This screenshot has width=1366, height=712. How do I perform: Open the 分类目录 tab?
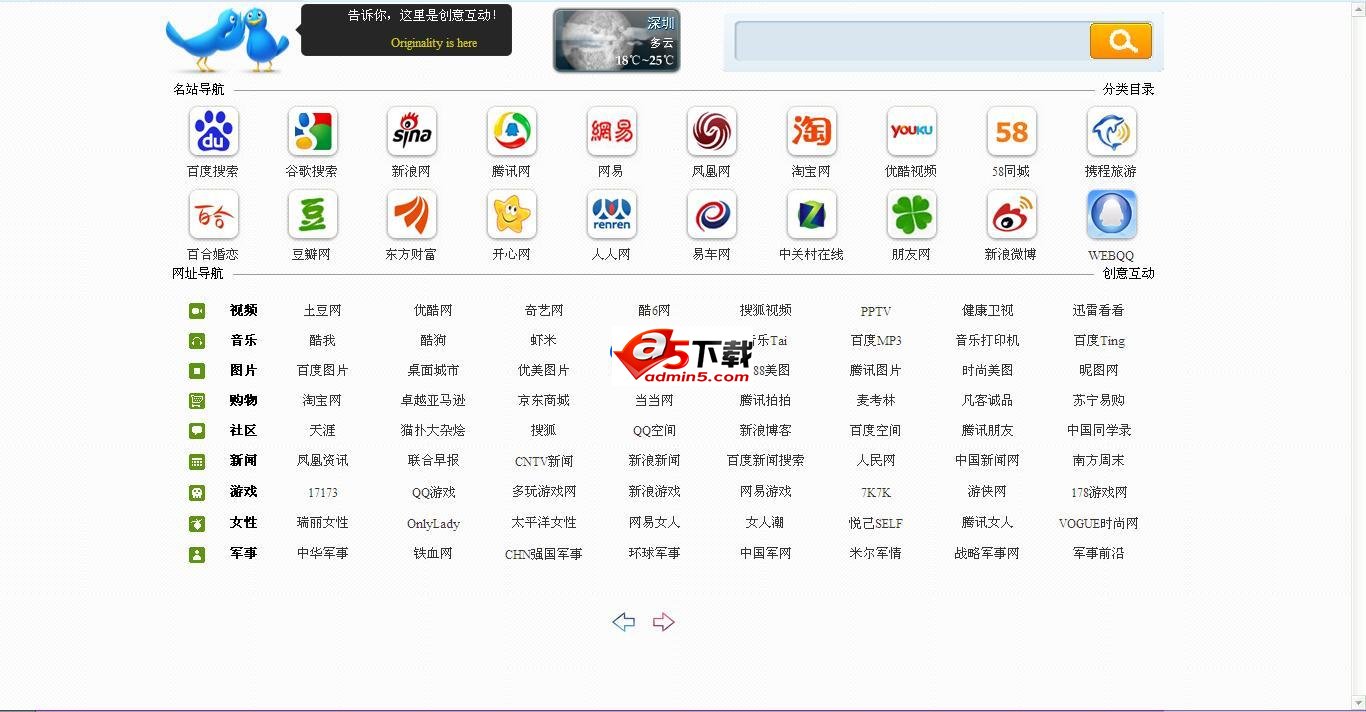point(1128,89)
